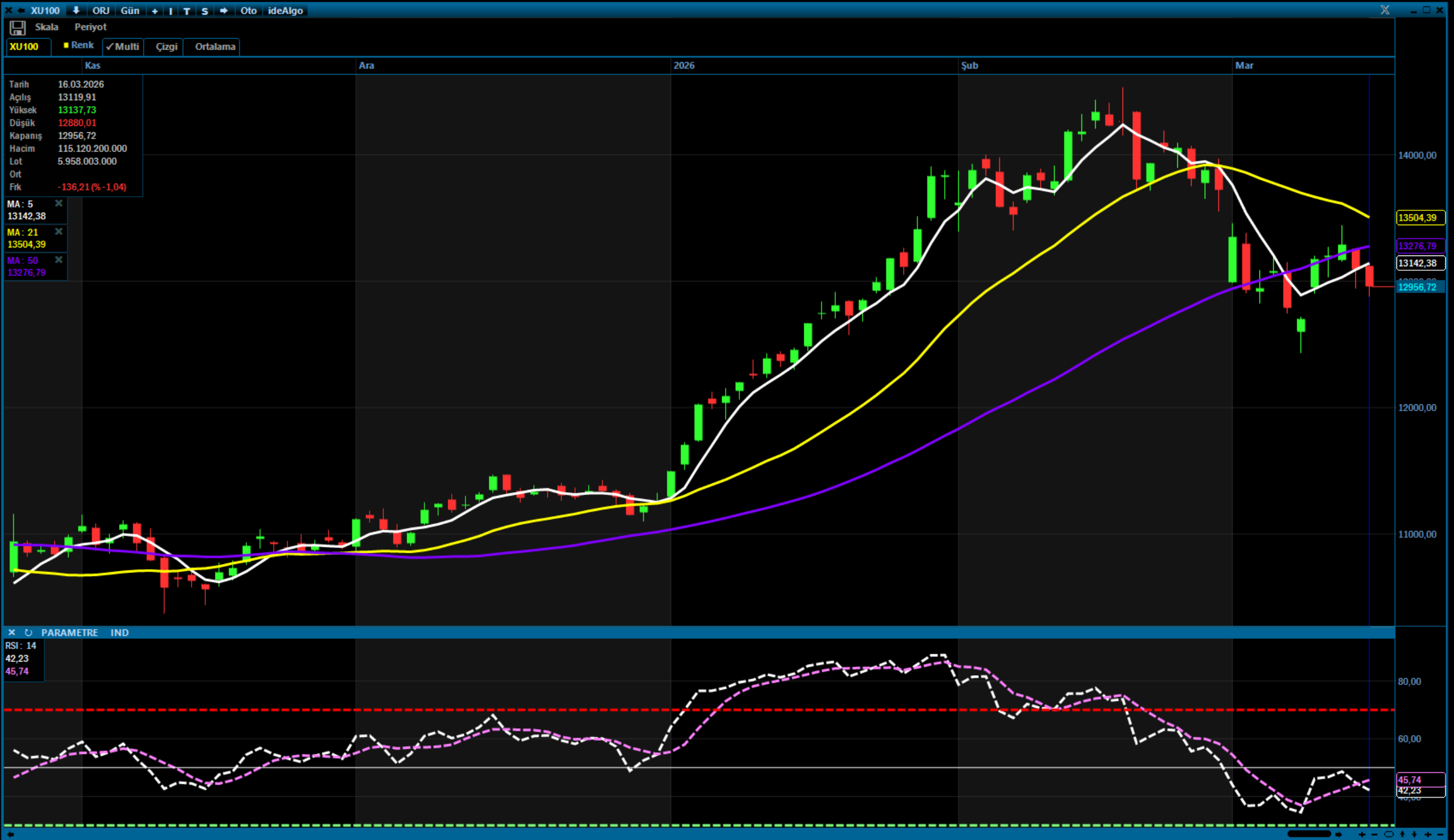1454x840 pixels.
Task: Remove the MA 50 indicator
Action: coord(58,259)
